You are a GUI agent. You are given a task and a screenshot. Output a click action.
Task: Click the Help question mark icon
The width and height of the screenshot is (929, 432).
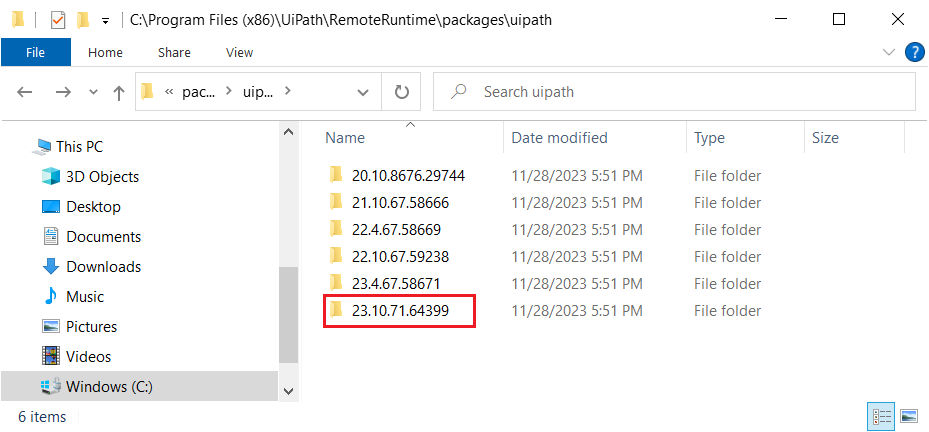coord(914,52)
